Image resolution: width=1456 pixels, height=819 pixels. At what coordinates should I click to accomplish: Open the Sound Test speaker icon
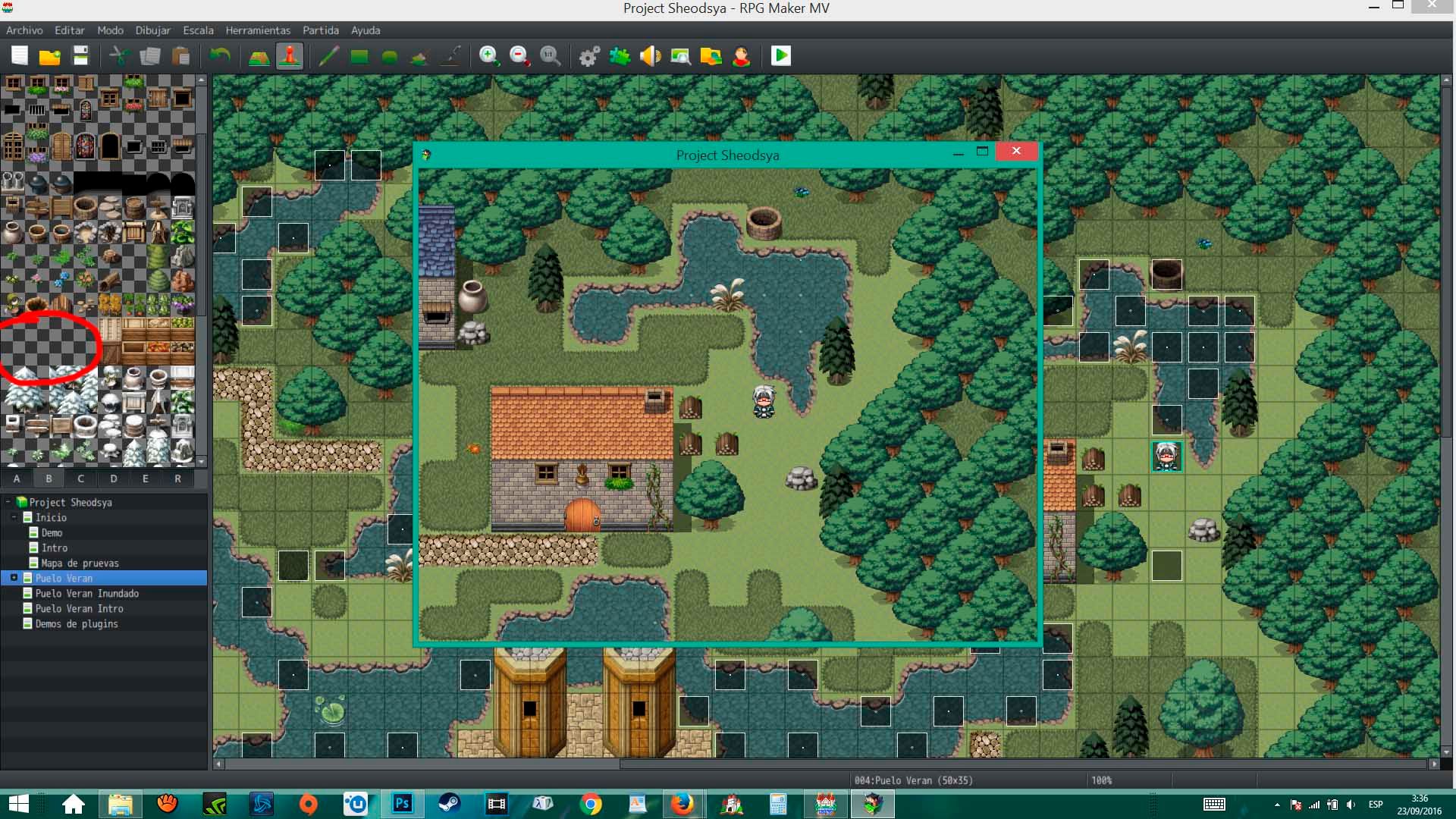[x=650, y=56]
